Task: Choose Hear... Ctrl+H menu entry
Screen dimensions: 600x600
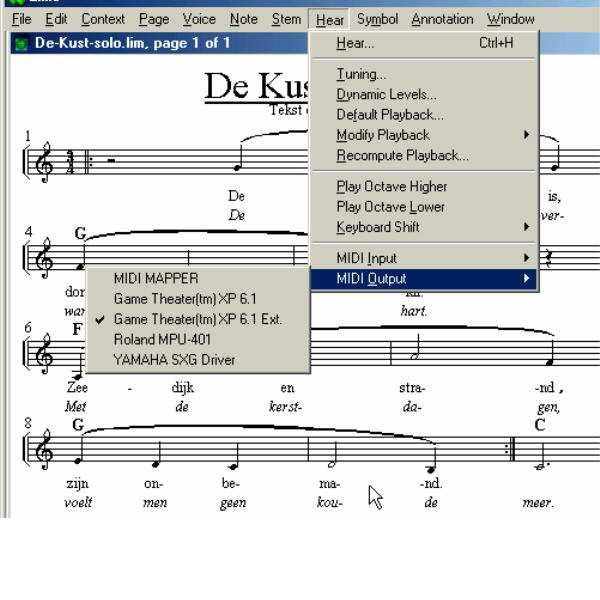Action: 424,43
